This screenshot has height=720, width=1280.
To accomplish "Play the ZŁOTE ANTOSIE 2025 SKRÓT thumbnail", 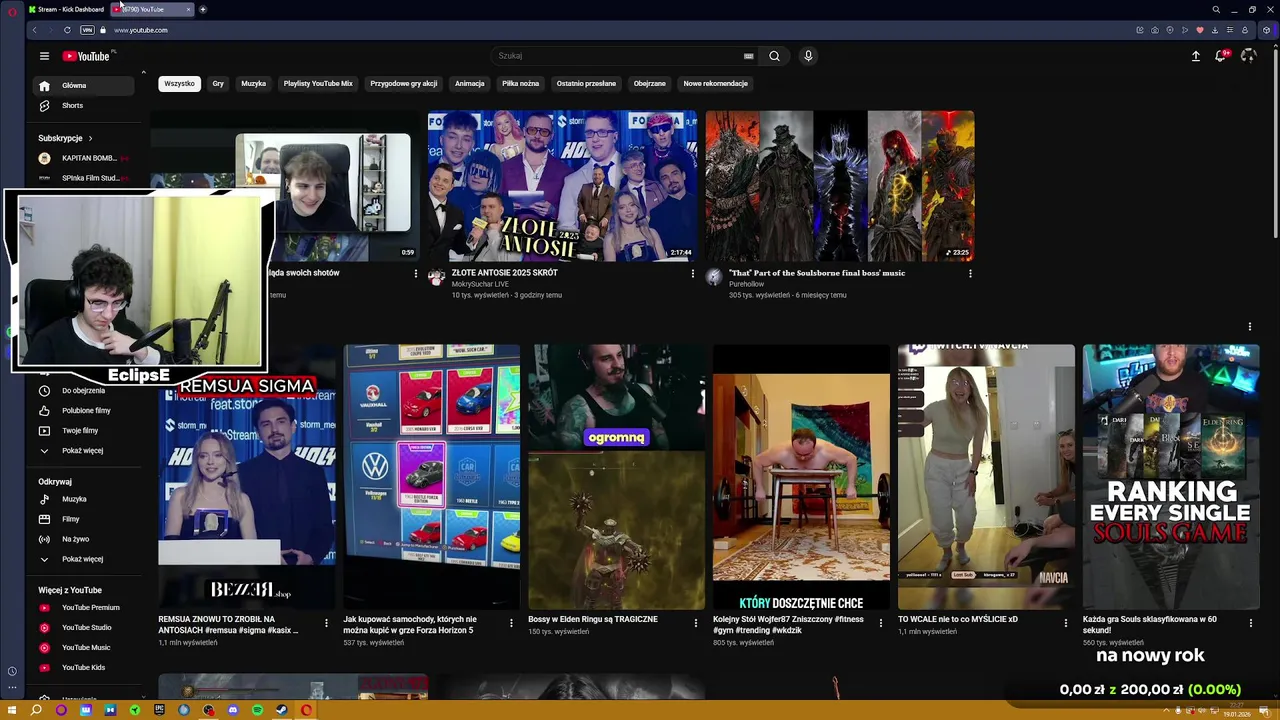I will click(x=562, y=186).
